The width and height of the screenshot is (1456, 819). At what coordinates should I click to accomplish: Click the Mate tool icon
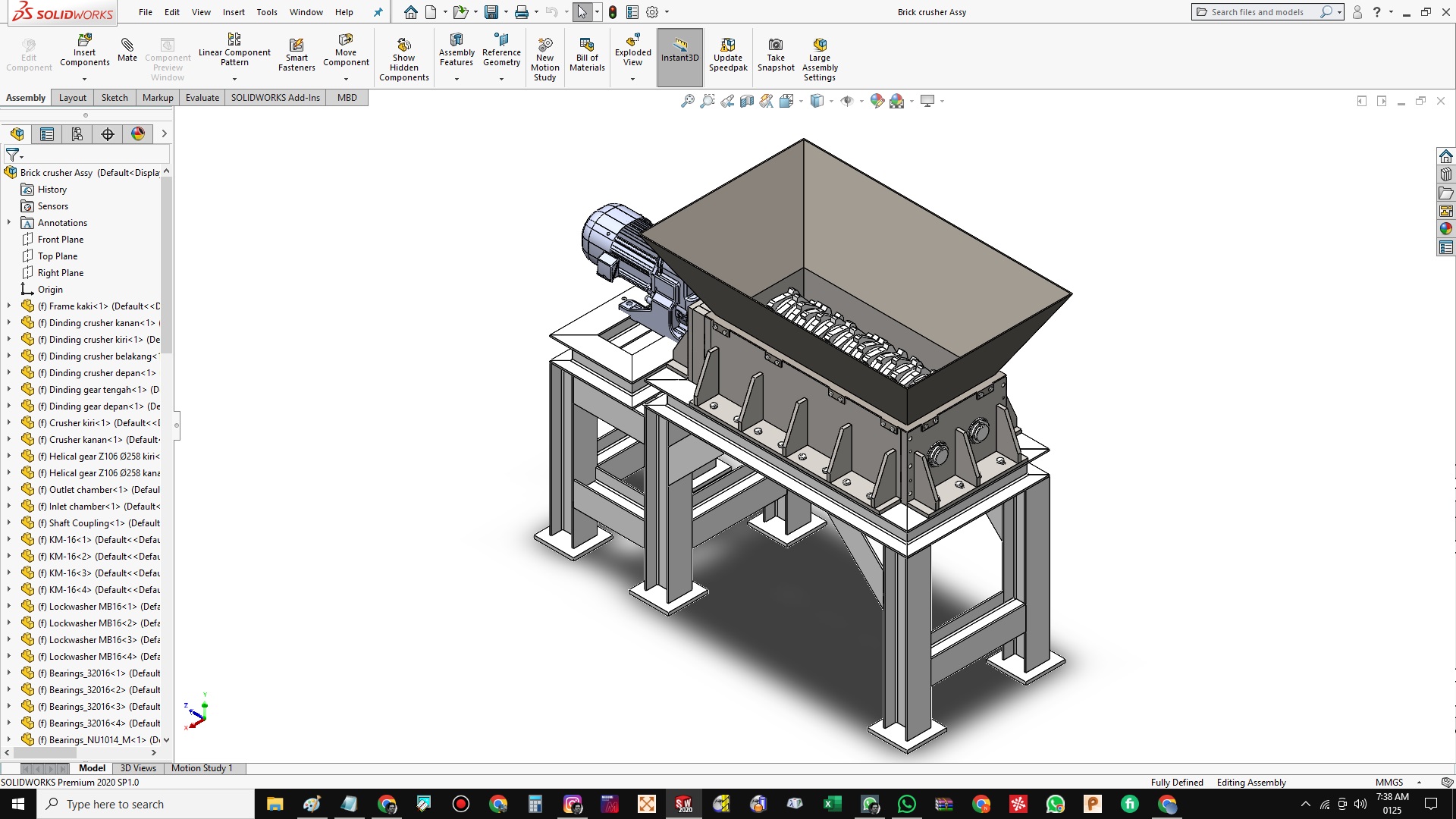(x=127, y=45)
